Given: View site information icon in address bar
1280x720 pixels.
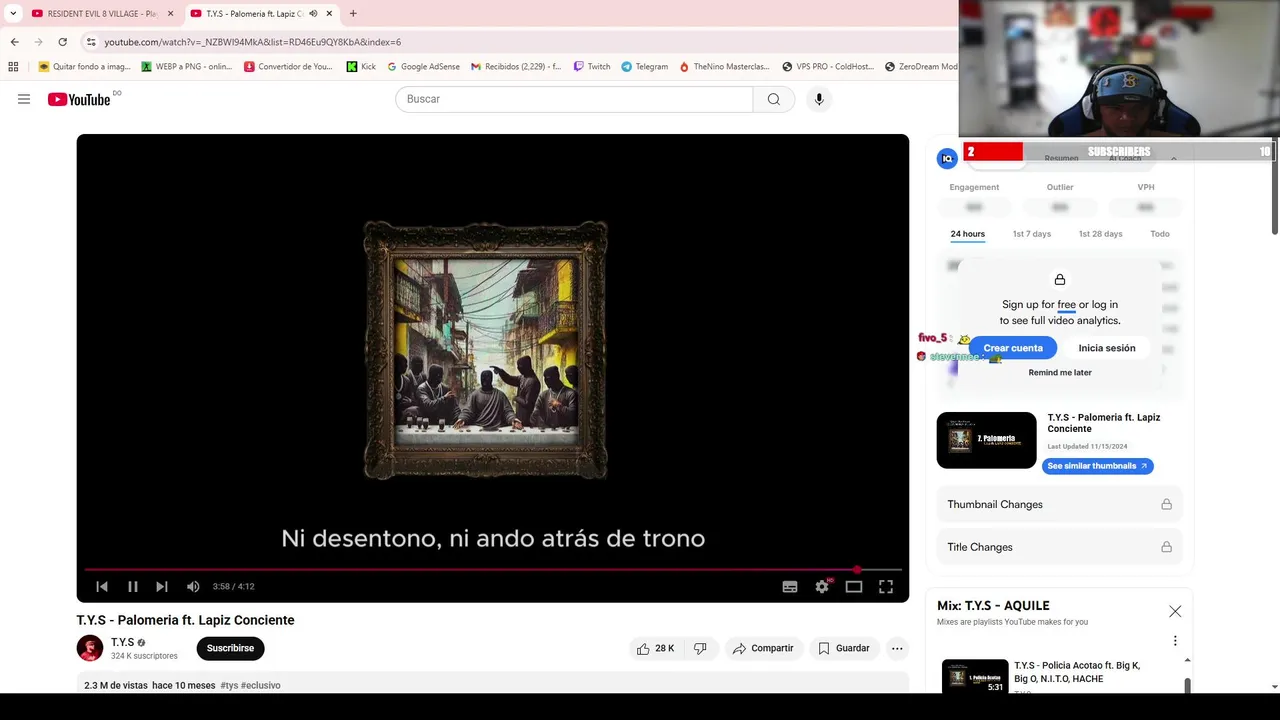Looking at the screenshot, I should [91, 42].
